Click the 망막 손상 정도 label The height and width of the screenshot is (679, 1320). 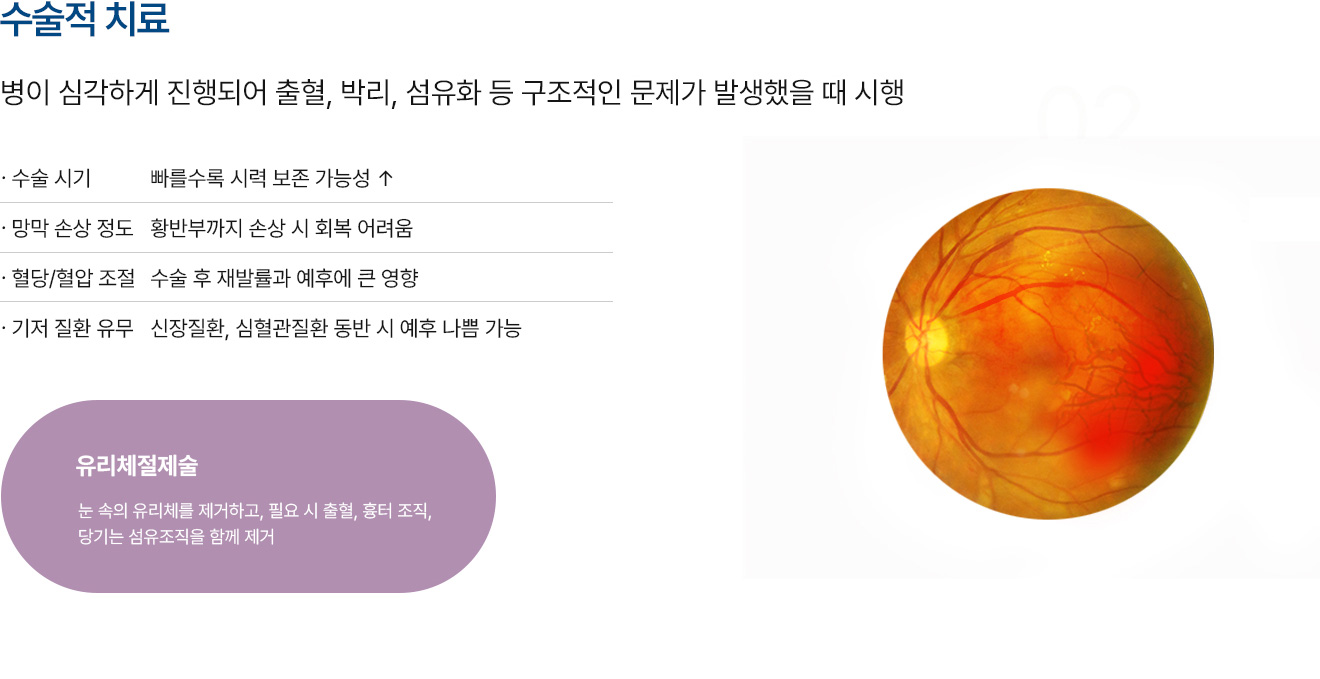point(70,228)
